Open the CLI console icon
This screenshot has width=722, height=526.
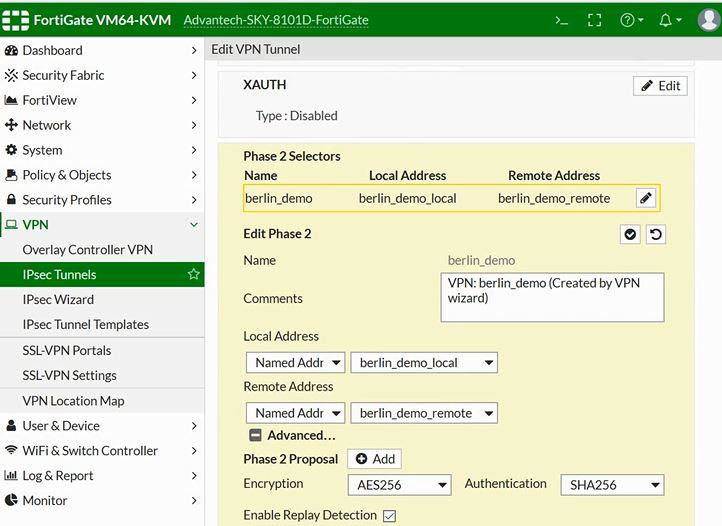(x=561, y=20)
